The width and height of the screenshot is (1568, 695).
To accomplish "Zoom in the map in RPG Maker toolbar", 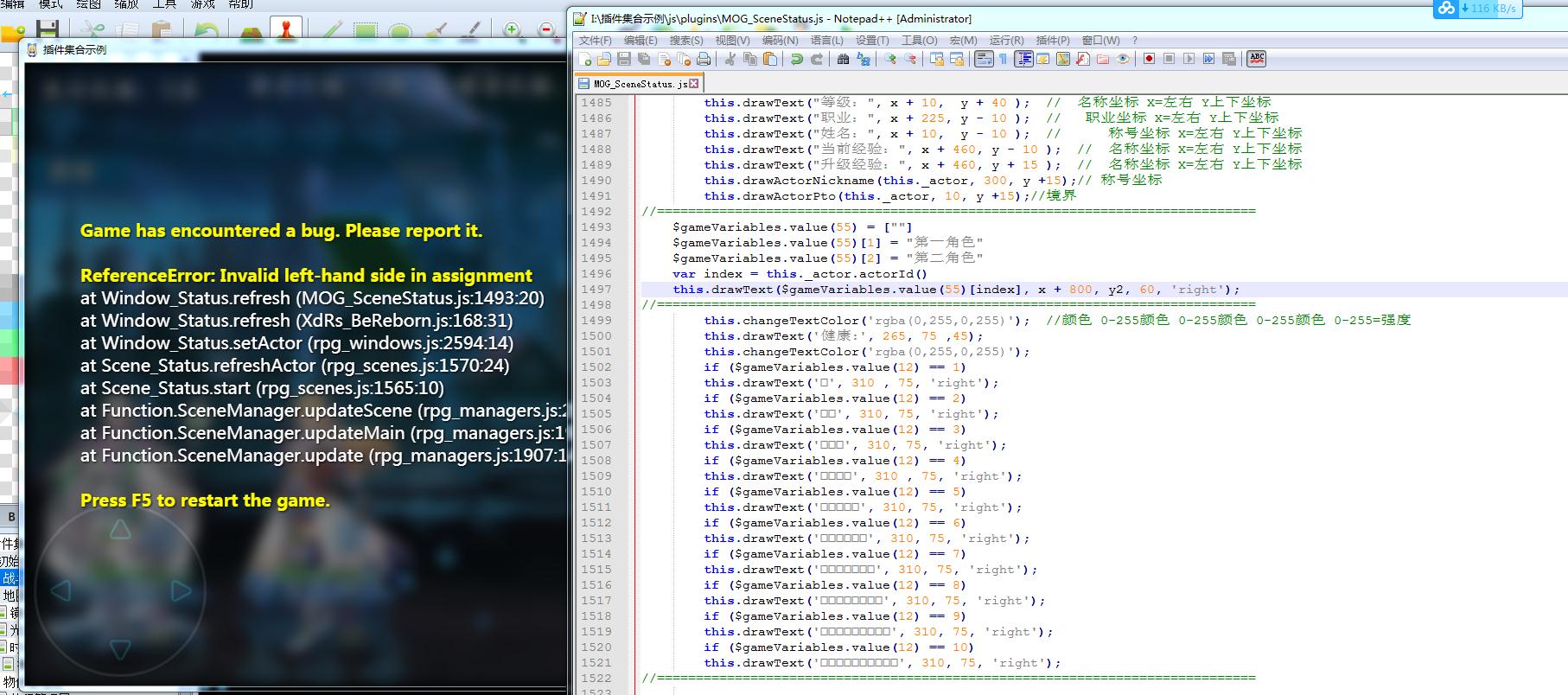I will tap(513, 30).
